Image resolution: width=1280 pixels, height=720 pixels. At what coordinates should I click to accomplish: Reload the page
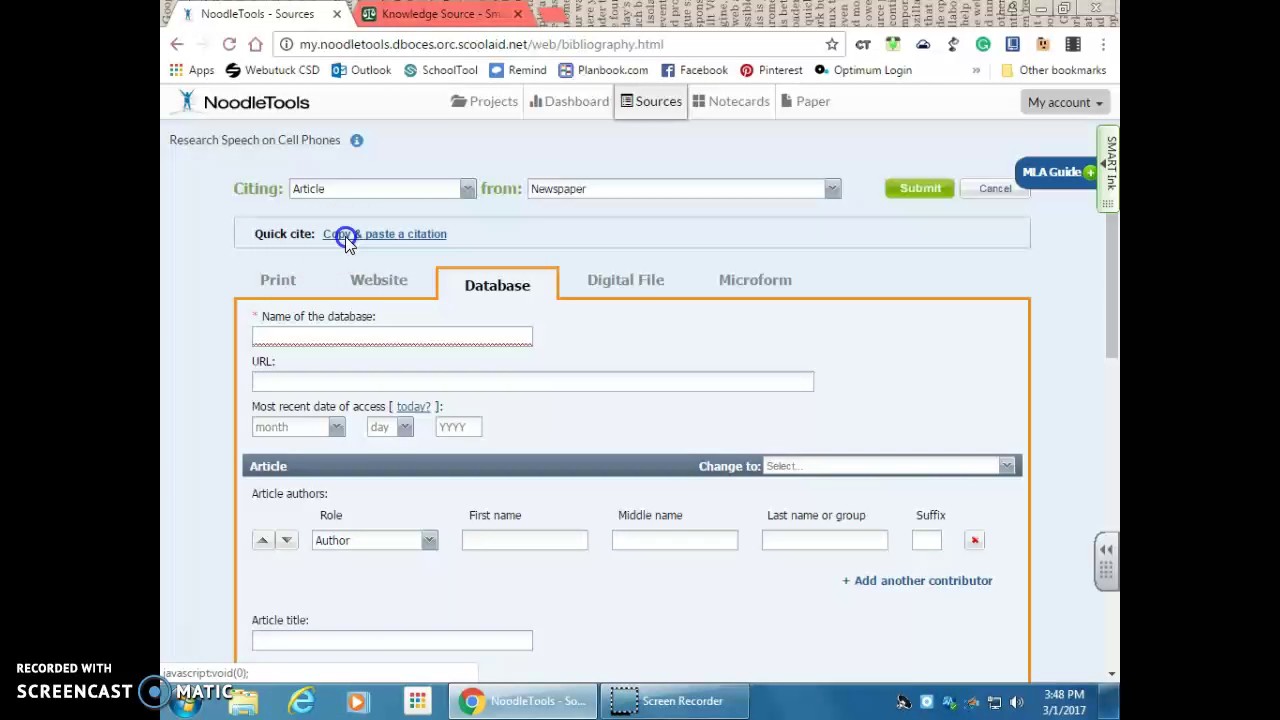point(229,44)
